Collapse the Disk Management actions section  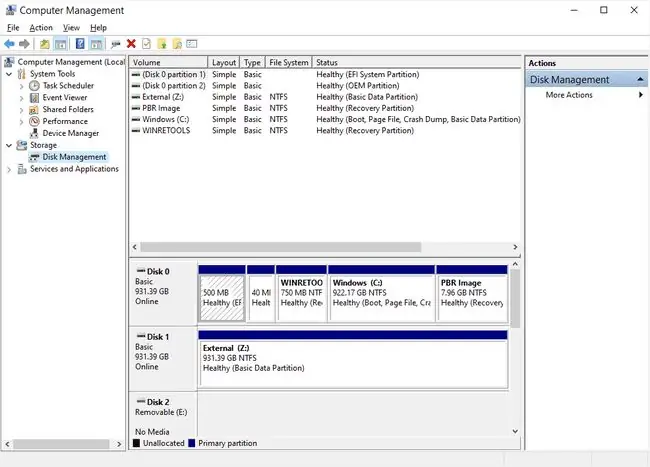click(x=640, y=79)
